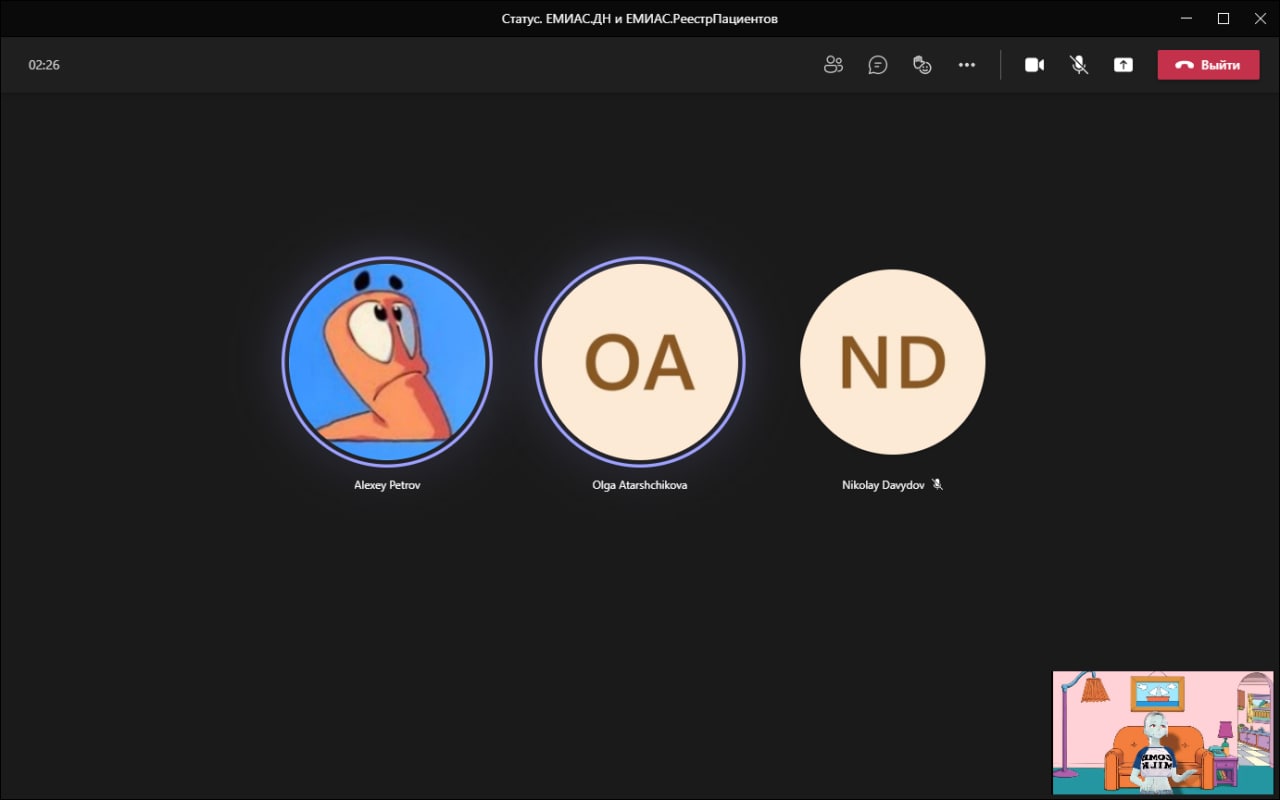Image resolution: width=1280 pixels, height=800 pixels.
Task: Click the self-view video preview
Action: click(x=1163, y=733)
